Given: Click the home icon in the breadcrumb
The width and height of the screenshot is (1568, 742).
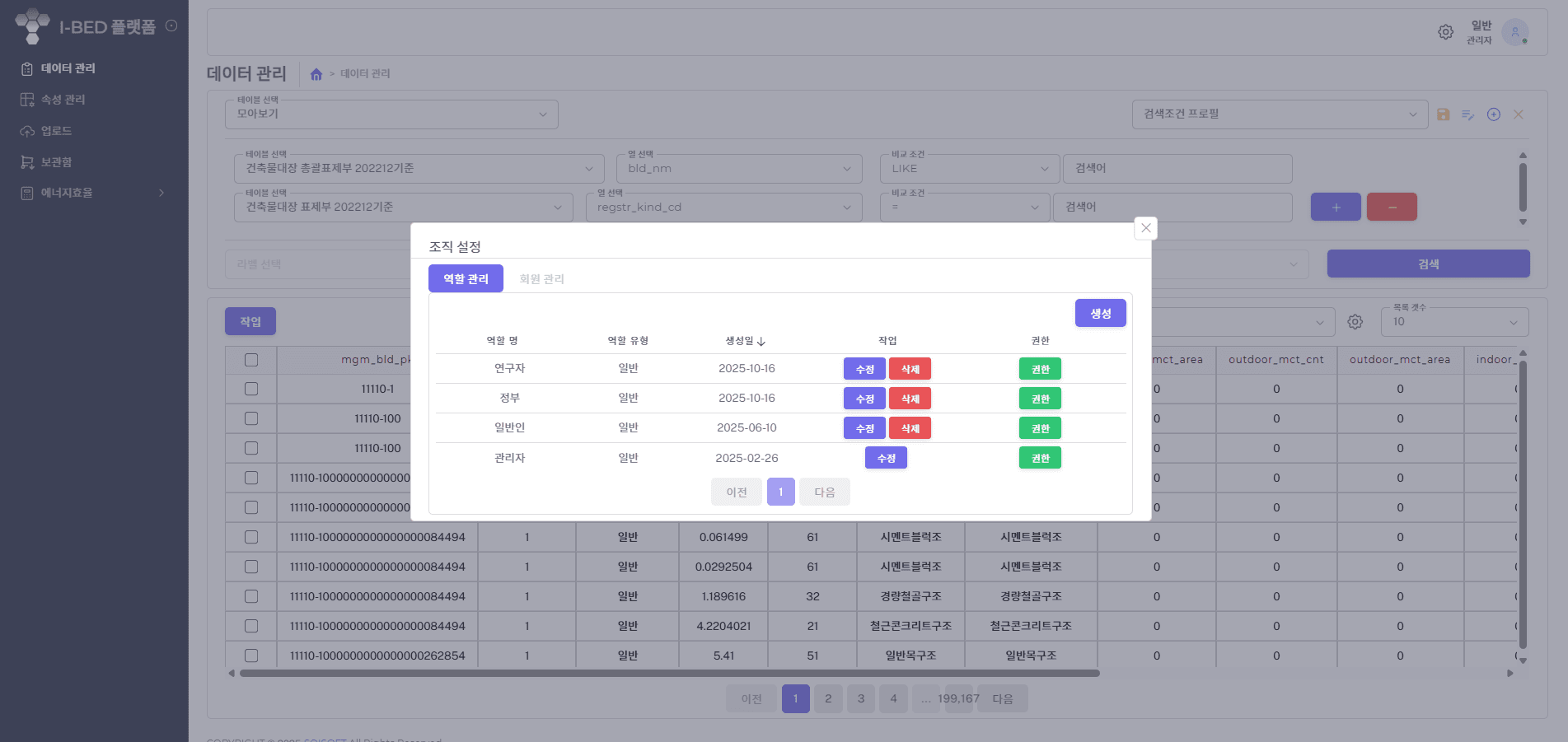Looking at the screenshot, I should (316, 74).
